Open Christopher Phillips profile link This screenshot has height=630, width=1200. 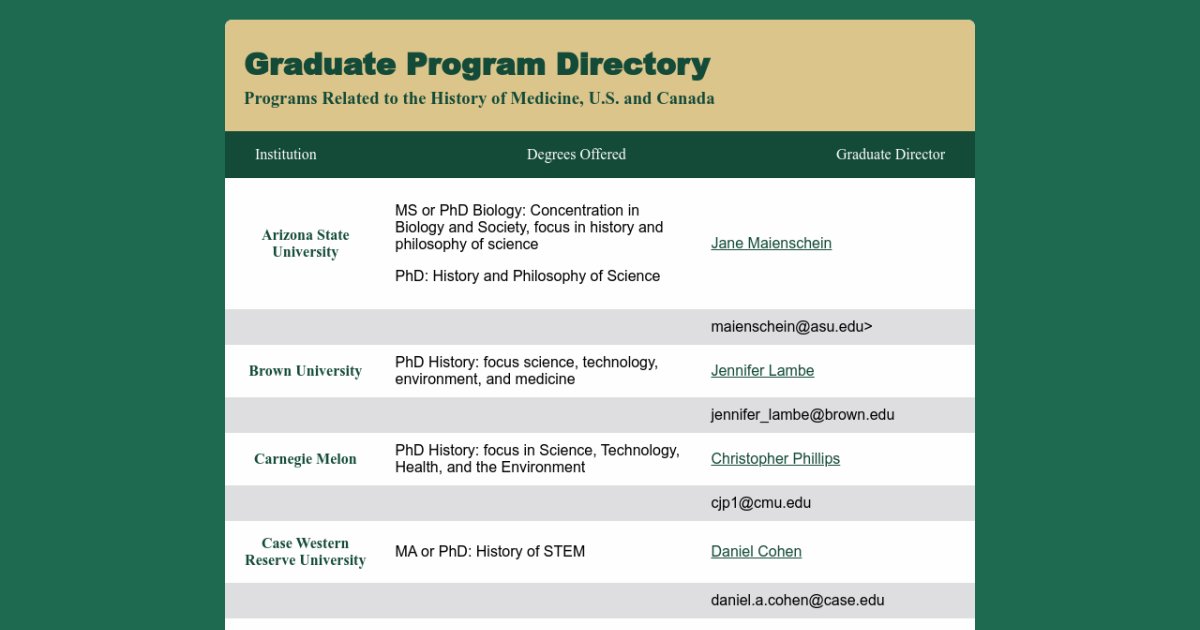(x=775, y=459)
